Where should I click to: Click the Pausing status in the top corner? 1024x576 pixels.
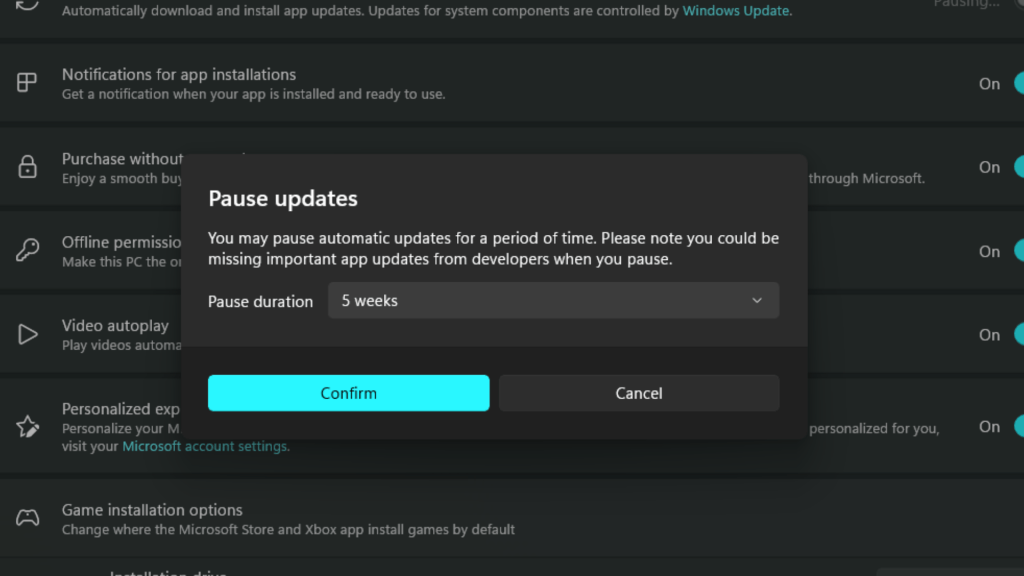click(x=967, y=4)
